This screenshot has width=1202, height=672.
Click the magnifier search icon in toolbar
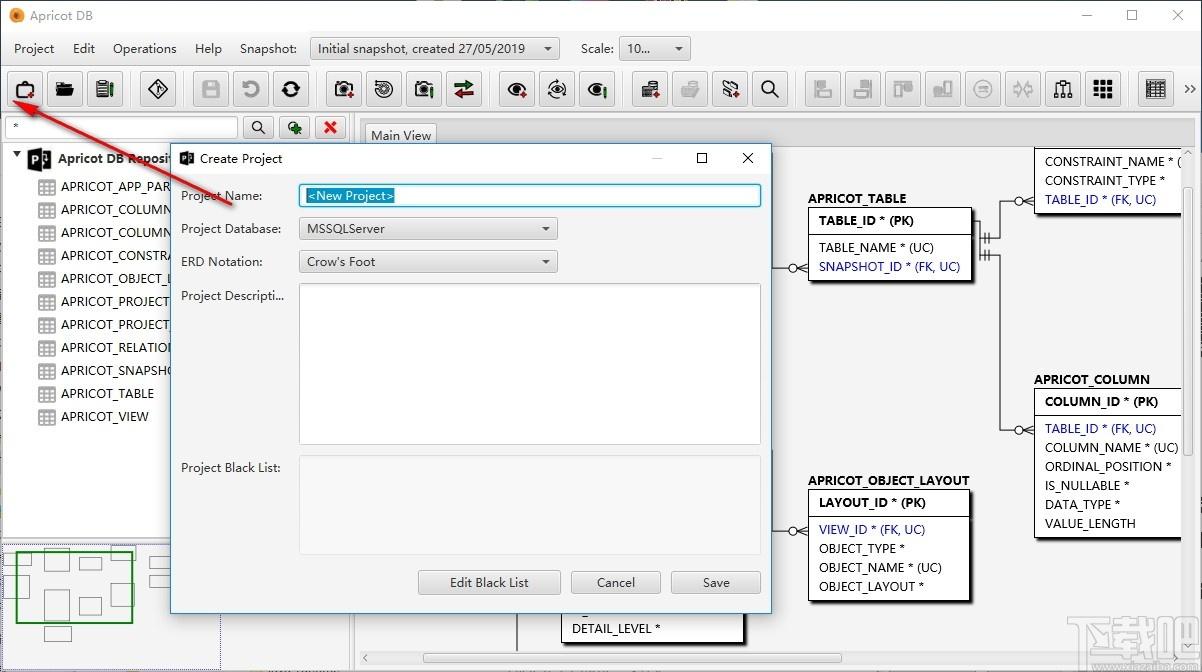[770, 89]
